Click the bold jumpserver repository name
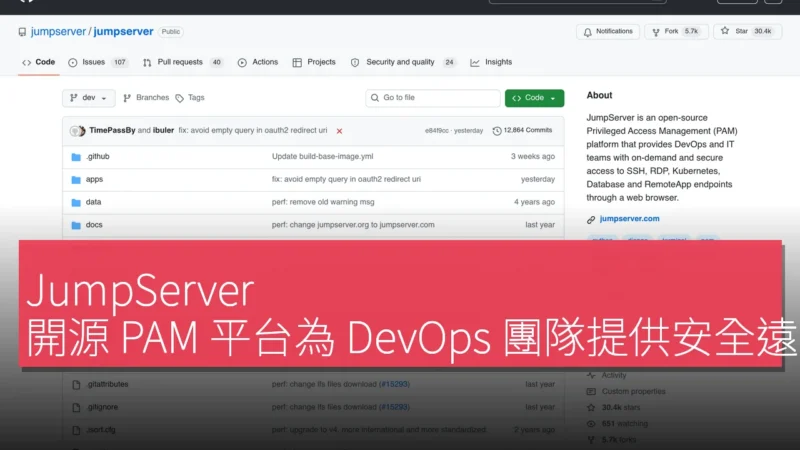 click(123, 32)
